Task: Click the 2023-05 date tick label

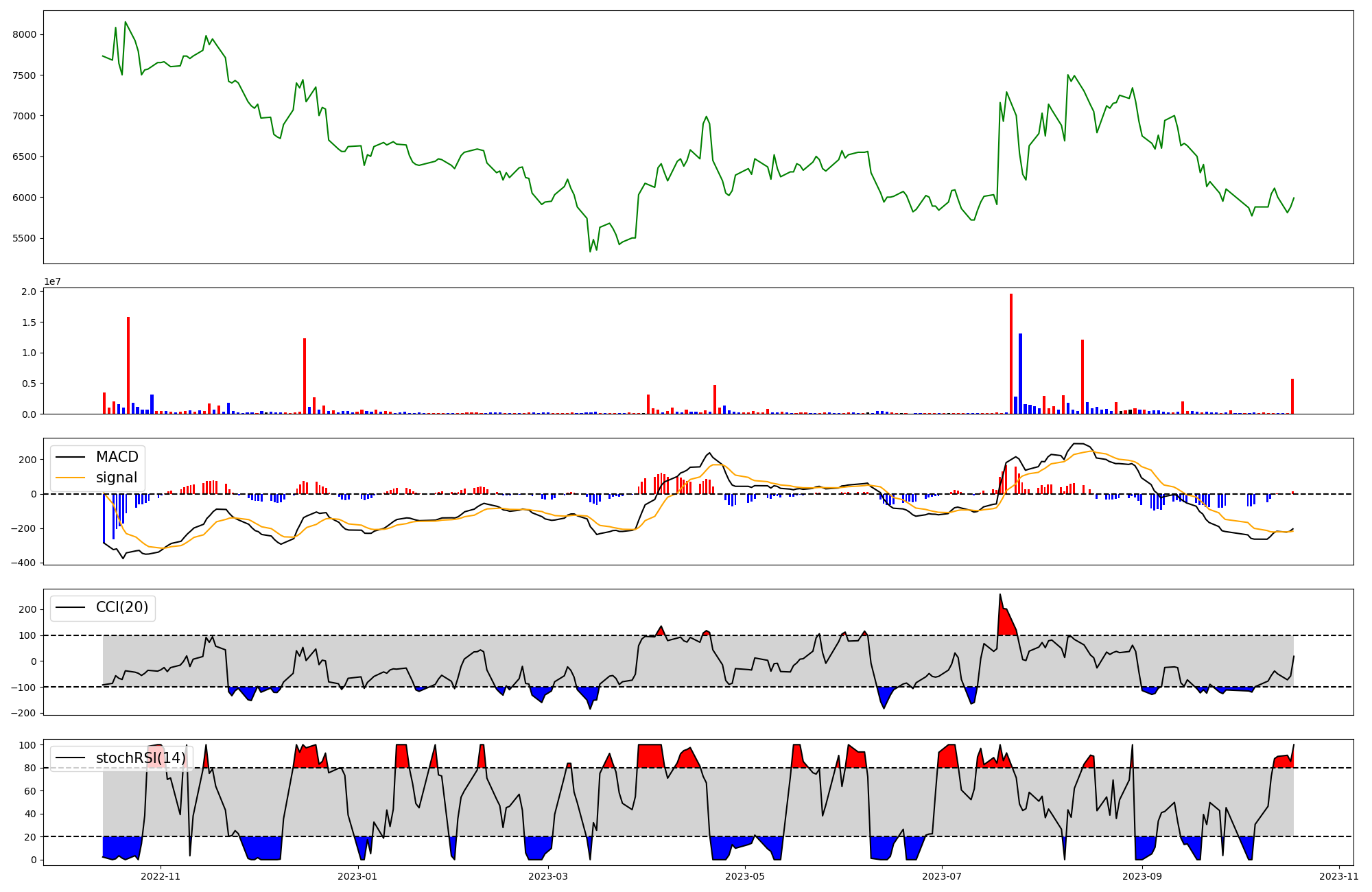Action: tap(745, 876)
